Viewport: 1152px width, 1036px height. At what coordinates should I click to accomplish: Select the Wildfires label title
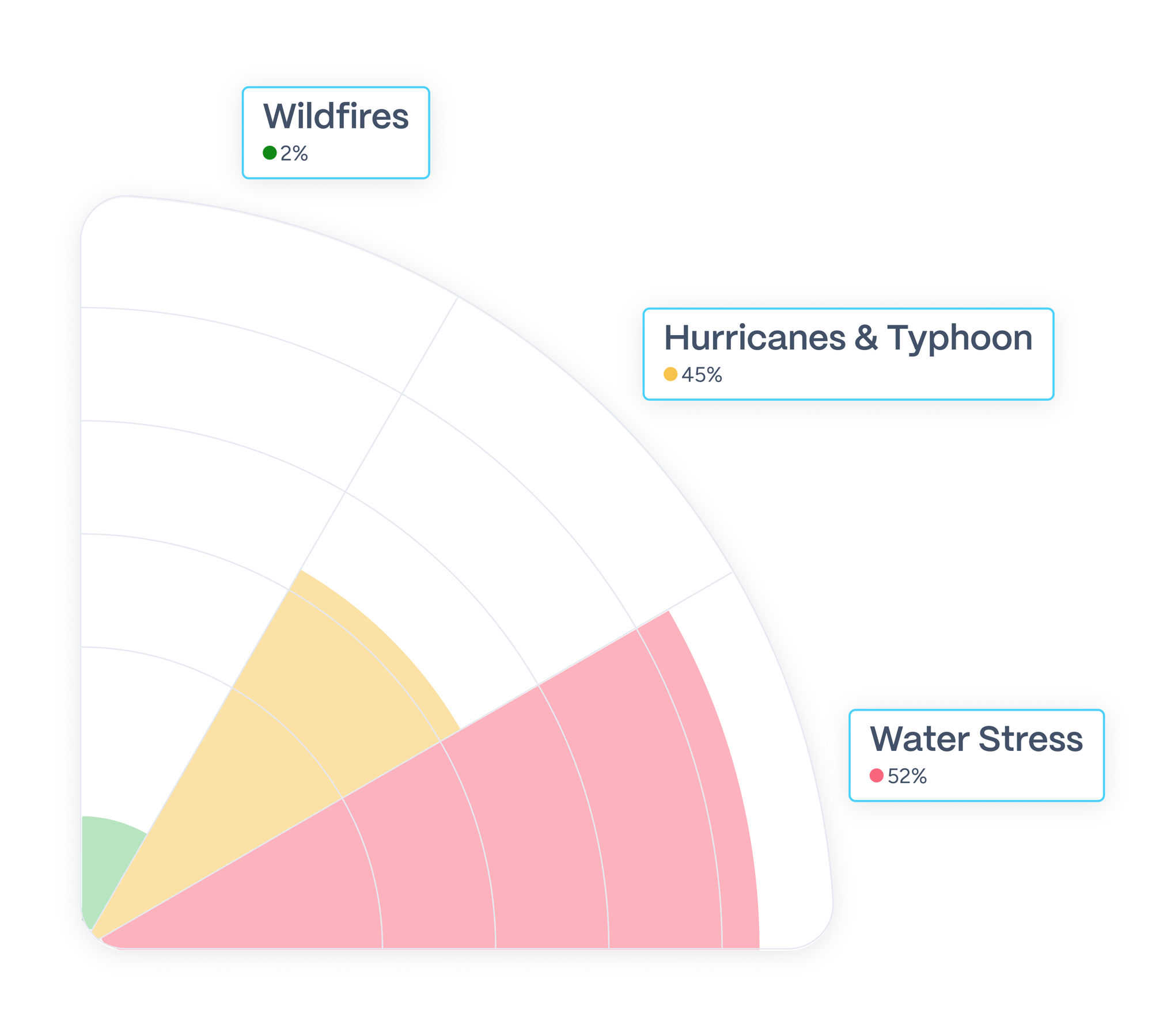[x=336, y=116]
